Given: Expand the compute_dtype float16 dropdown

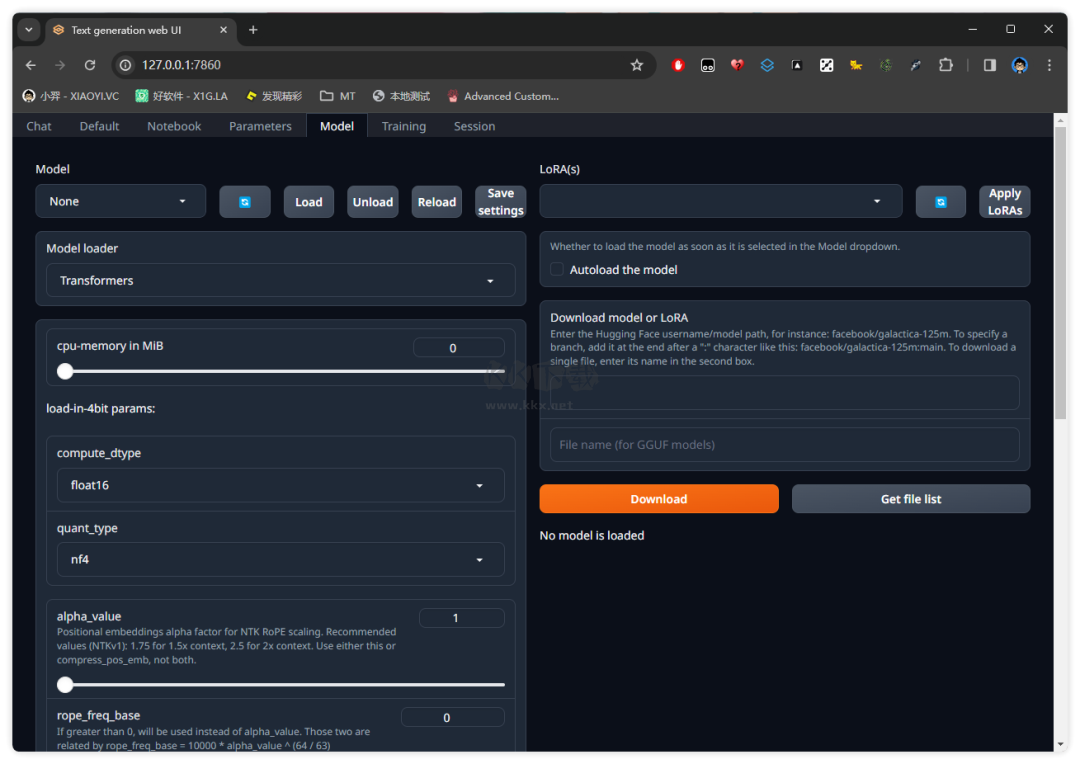Looking at the screenshot, I should coord(280,486).
